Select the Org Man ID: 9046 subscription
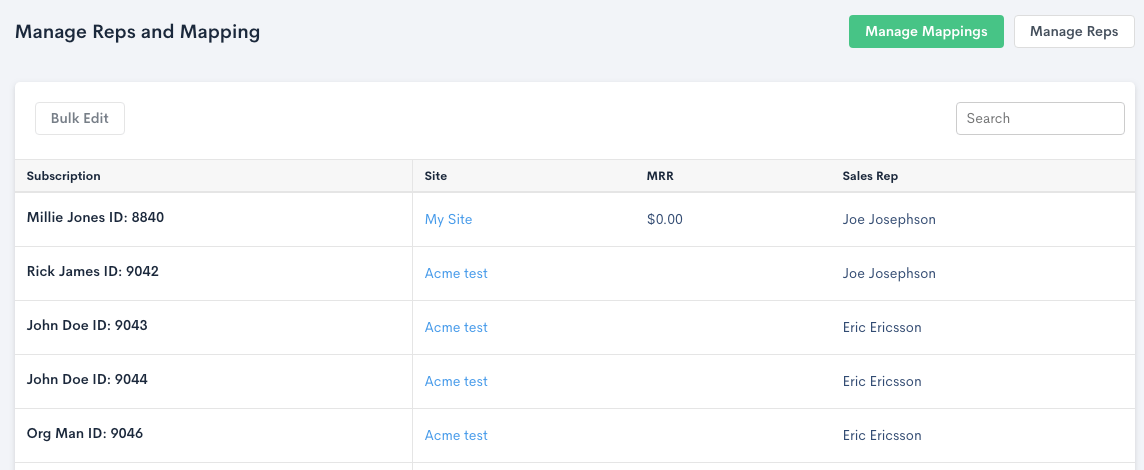 coord(85,433)
